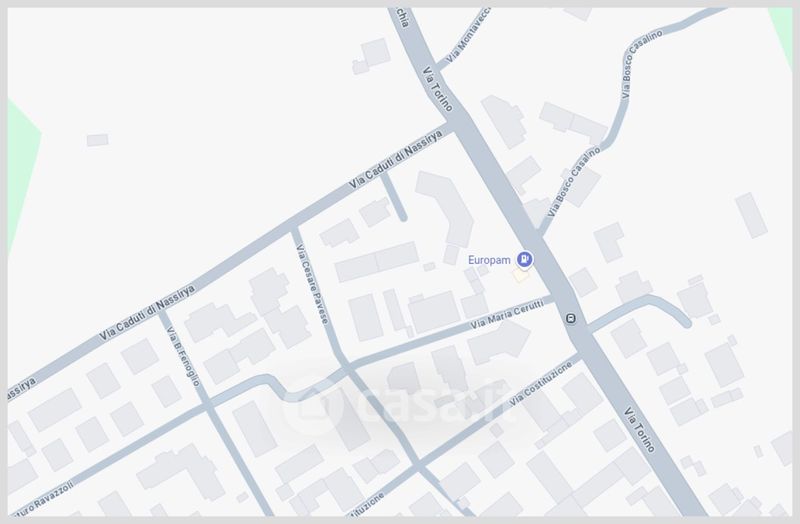Select the Ravazzoli street label
This screenshot has width=800, height=524.
(x=43, y=497)
